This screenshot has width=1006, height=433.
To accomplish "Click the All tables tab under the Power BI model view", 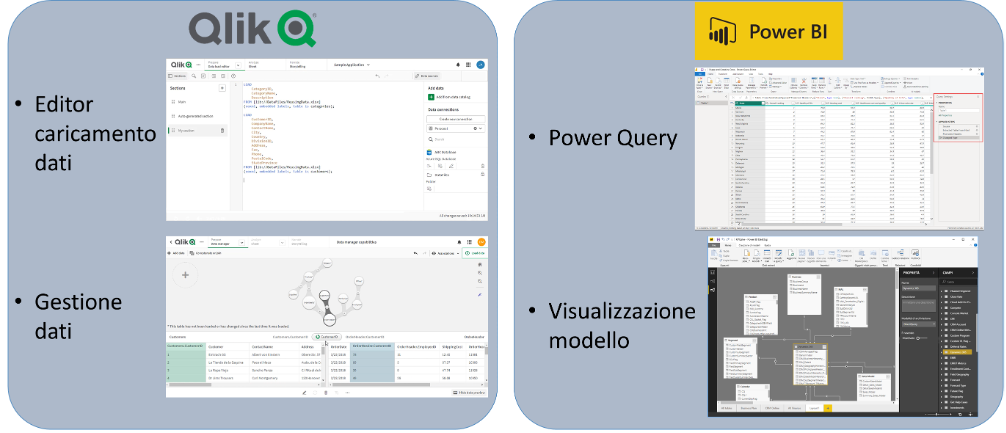I will click(x=726, y=408).
